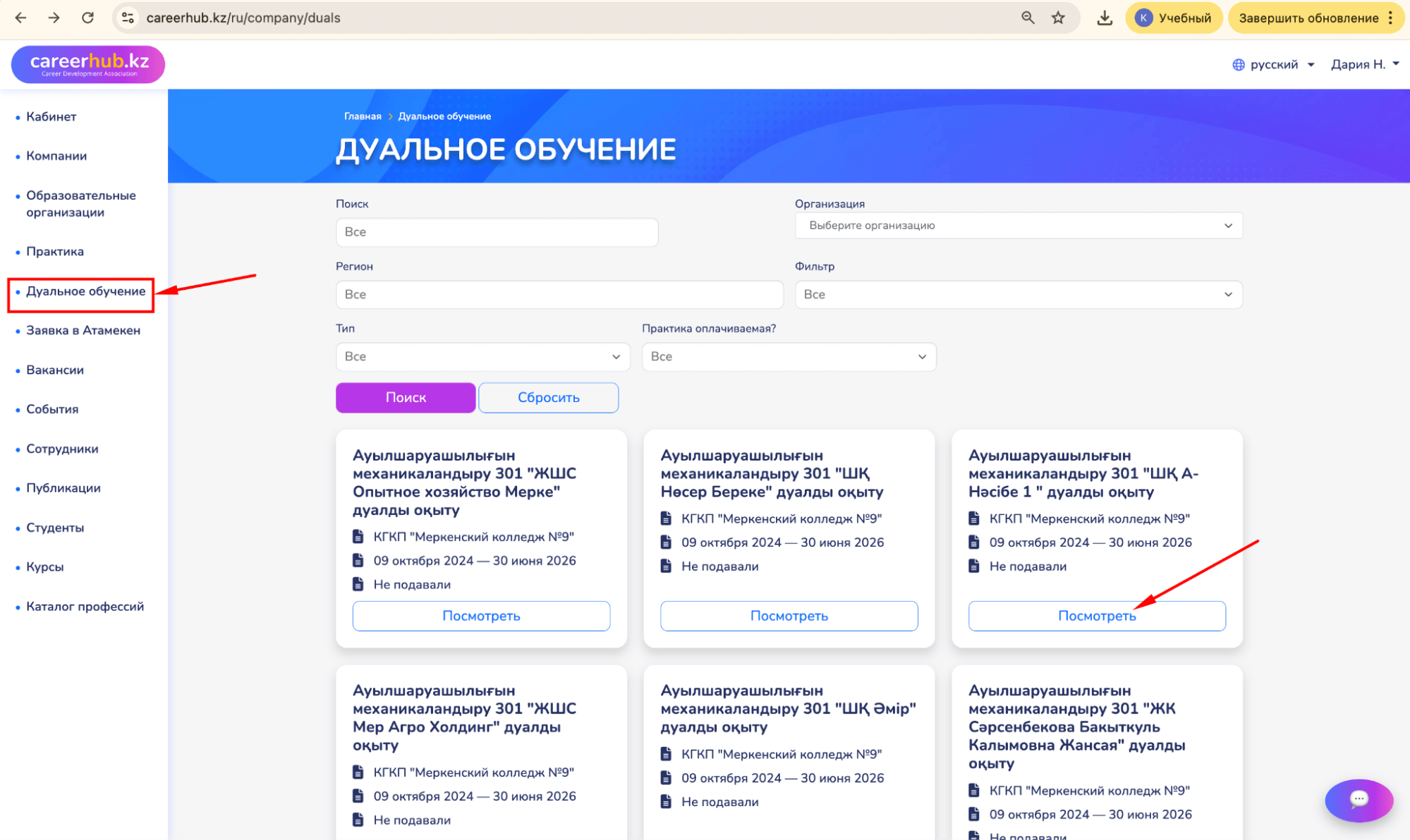Click the browser reload icon
The height and width of the screenshot is (840, 1410).
click(x=87, y=18)
